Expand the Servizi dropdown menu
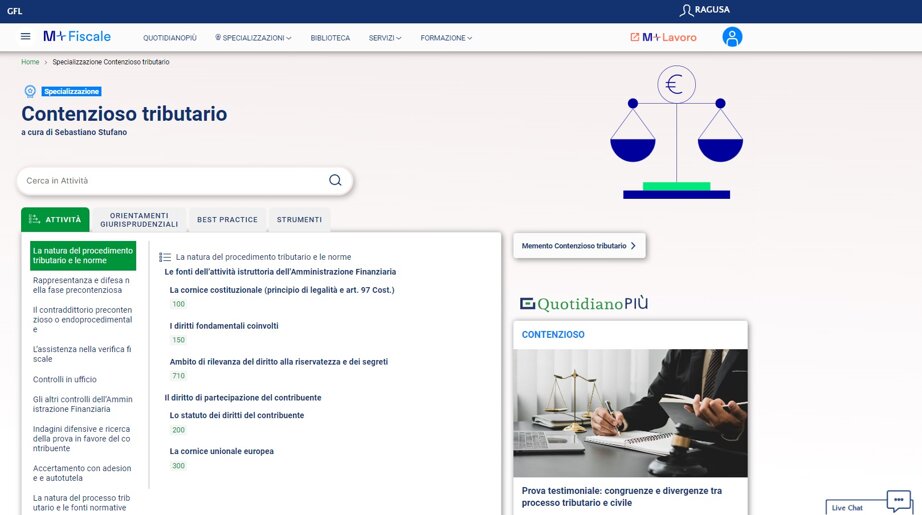Viewport: 922px width, 515px height. (384, 38)
